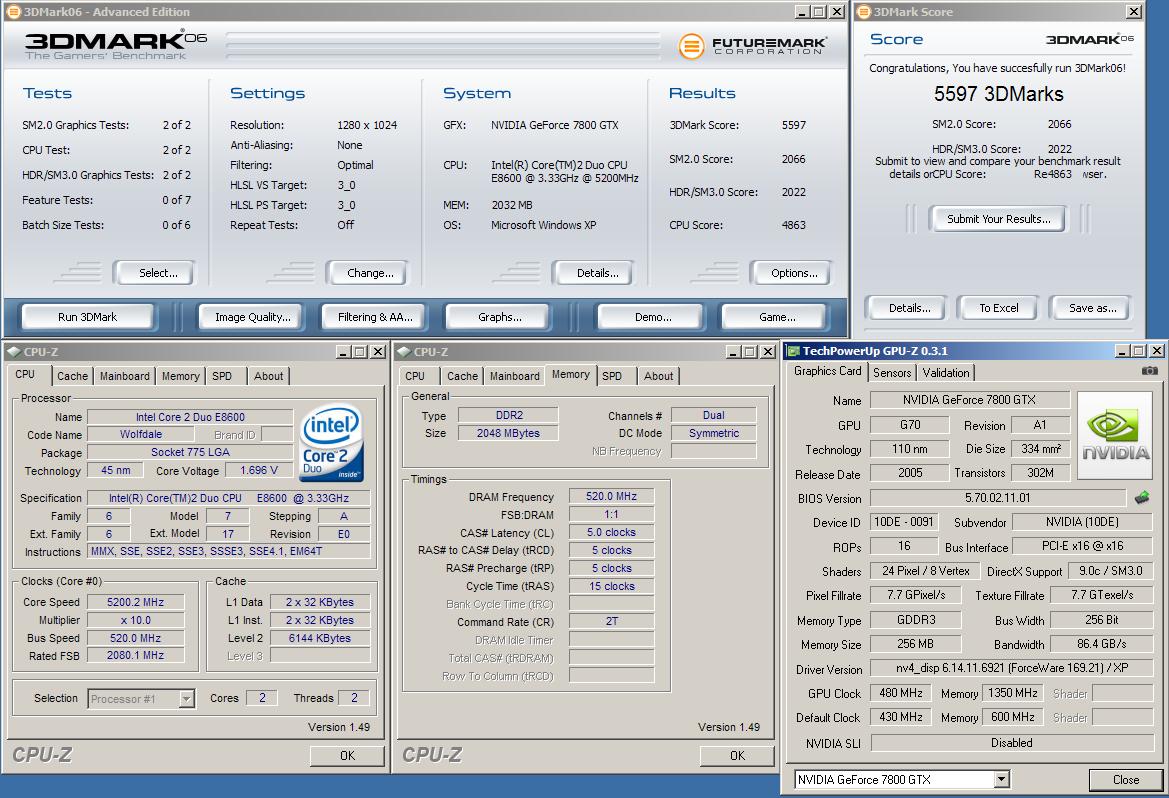
Task: Select SPD tab in left CPU-Z window
Action: click(x=222, y=376)
